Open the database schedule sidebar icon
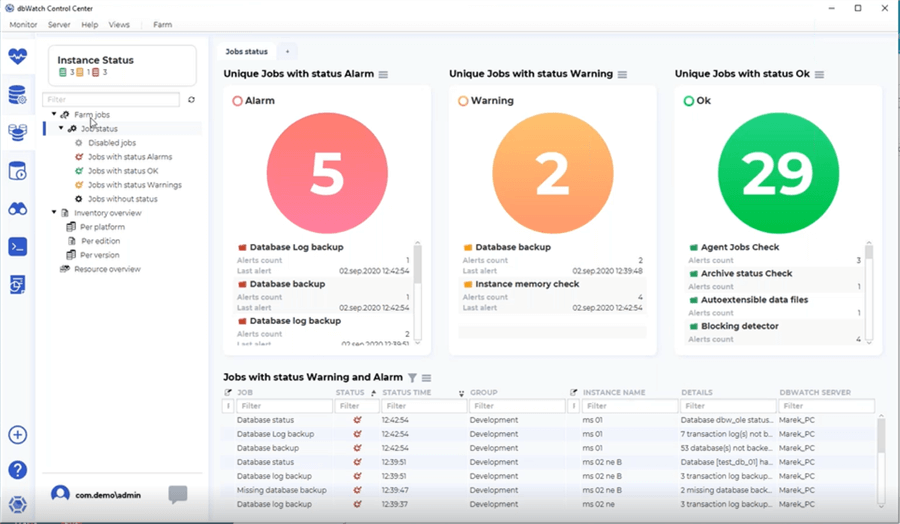This screenshot has height=524, width=900. (18, 171)
